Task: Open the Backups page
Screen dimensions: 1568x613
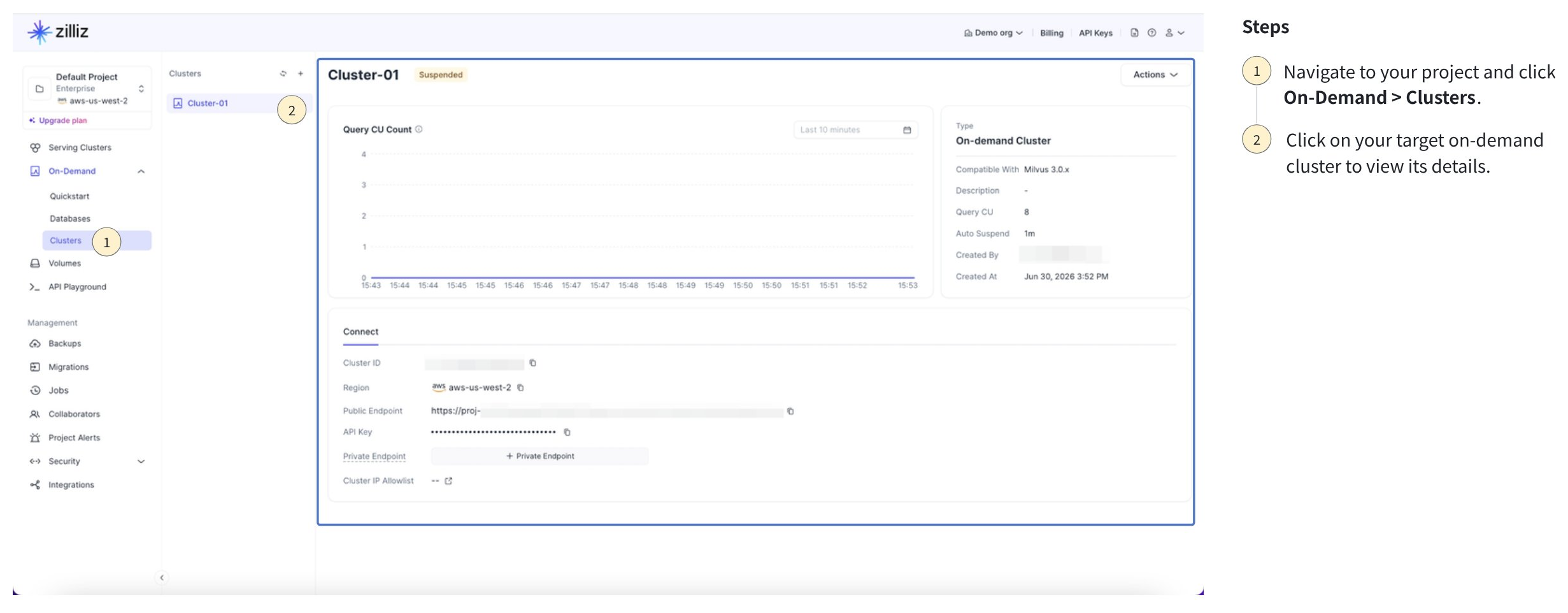Action: (65, 343)
